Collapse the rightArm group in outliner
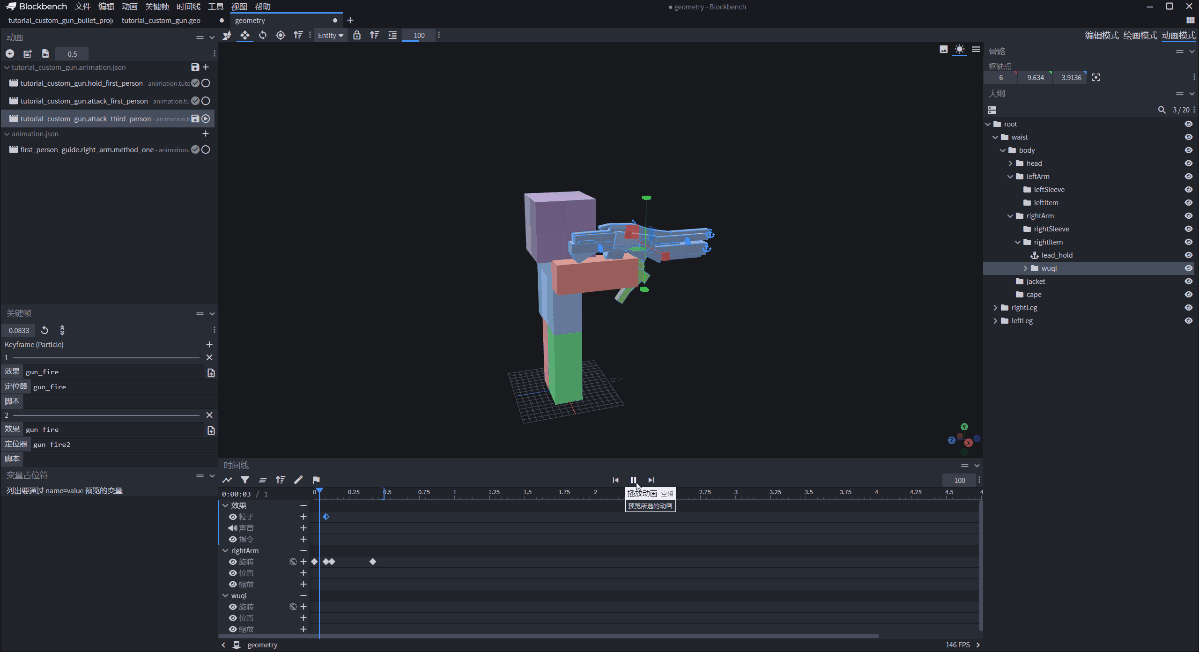1199x652 pixels. point(1010,216)
